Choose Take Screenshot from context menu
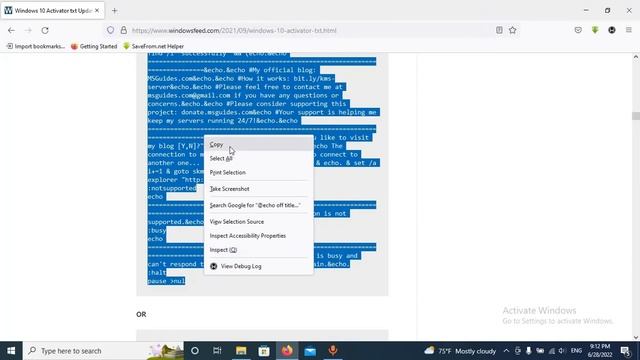Image resolution: width=640 pixels, height=360 pixels. click(258, 189)
